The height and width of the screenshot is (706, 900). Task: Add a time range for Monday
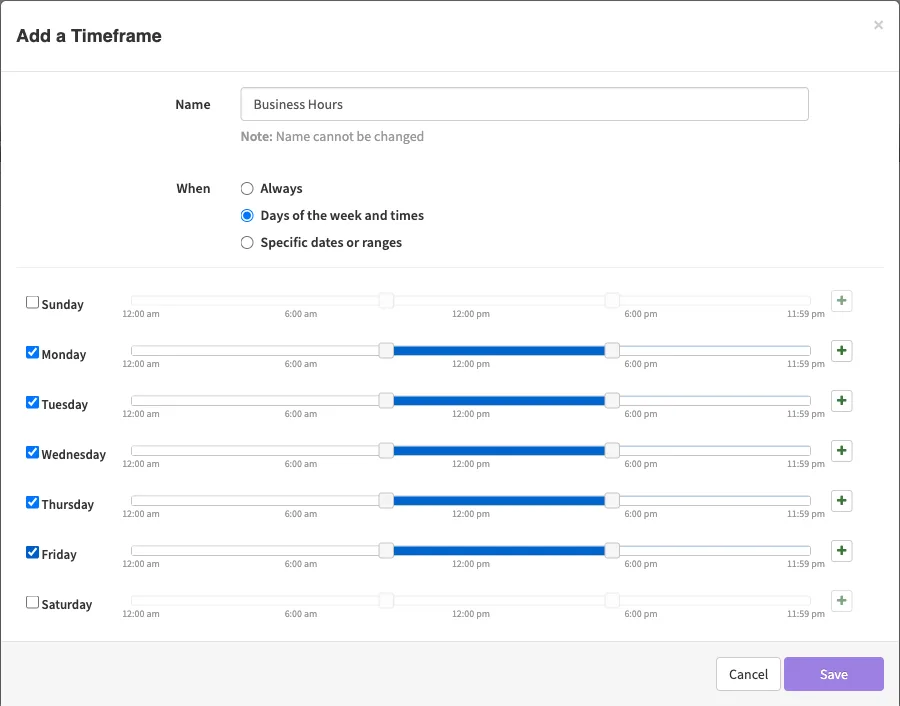pos(841,351)
